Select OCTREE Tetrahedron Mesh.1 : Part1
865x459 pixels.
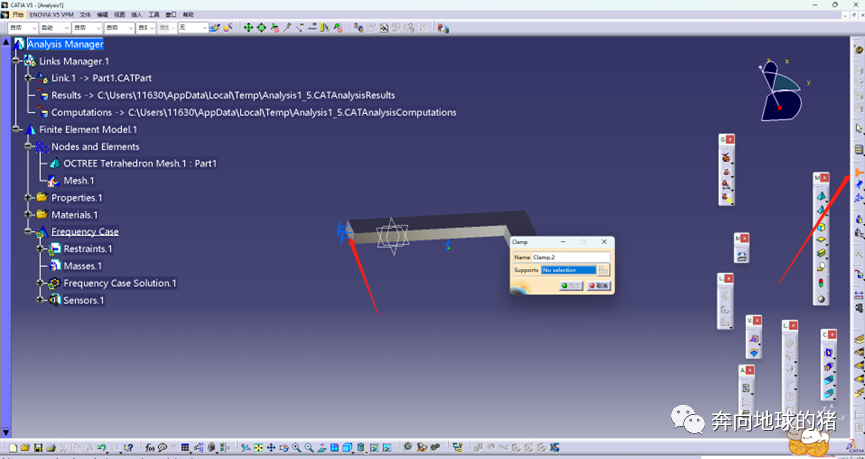tap(140, 163)
